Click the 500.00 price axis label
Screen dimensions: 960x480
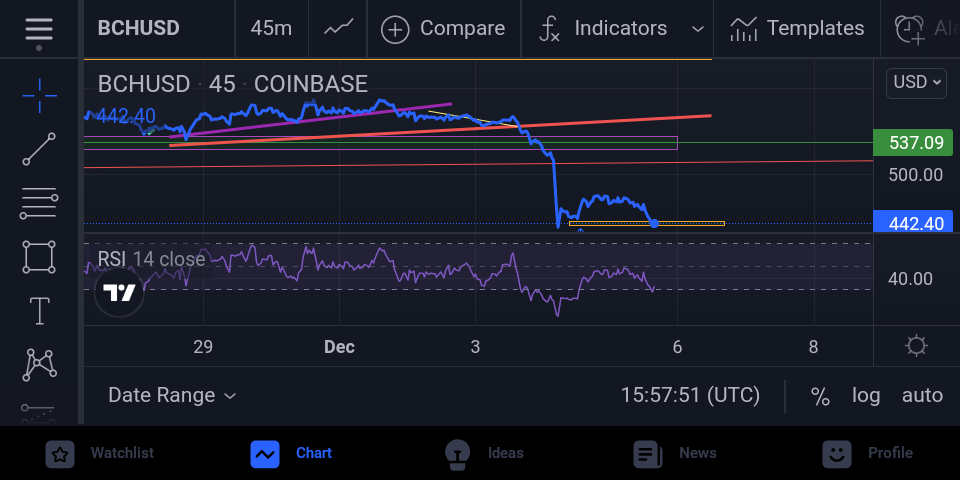(x=915, y=175)
